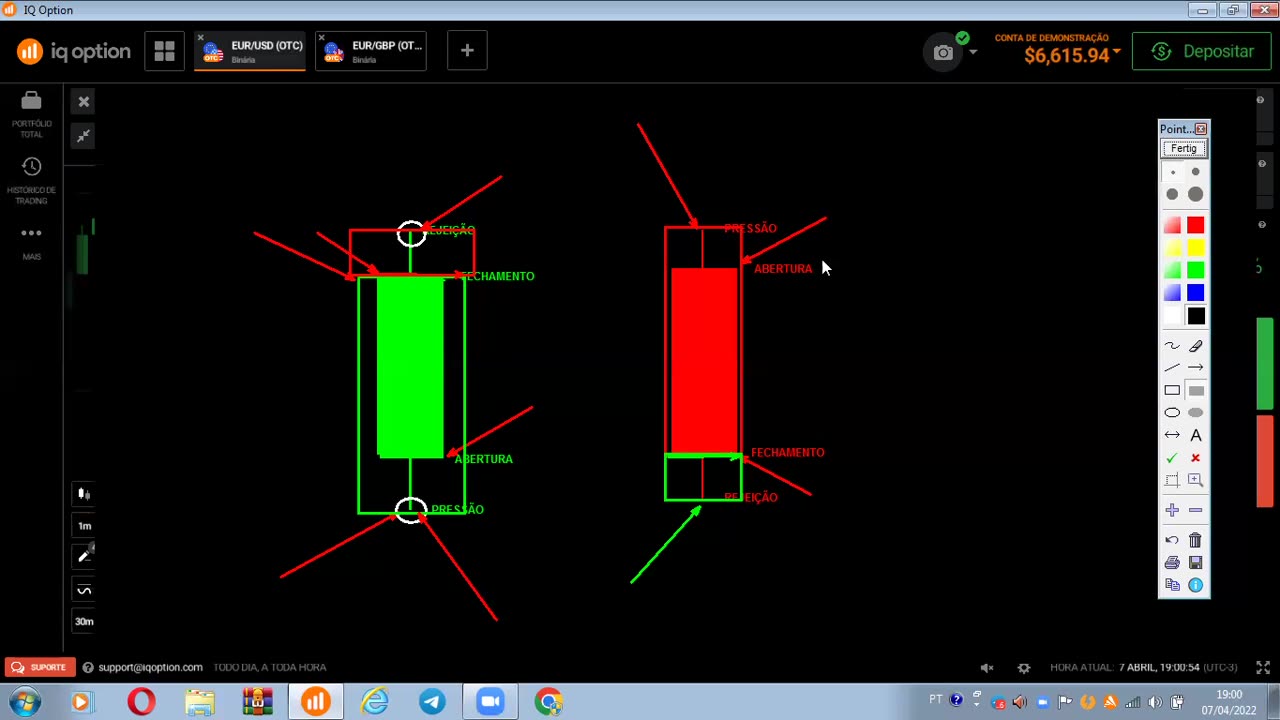1280x720 pixels.
Task: Select the third pen size dot
Action: pyautogui.click(x=1173, y=194)
